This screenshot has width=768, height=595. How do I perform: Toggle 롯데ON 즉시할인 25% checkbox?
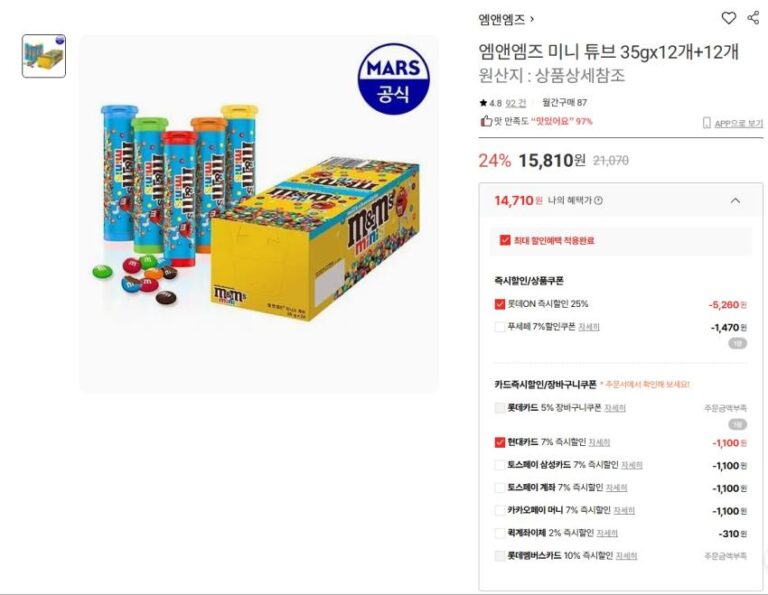[500, 304]
